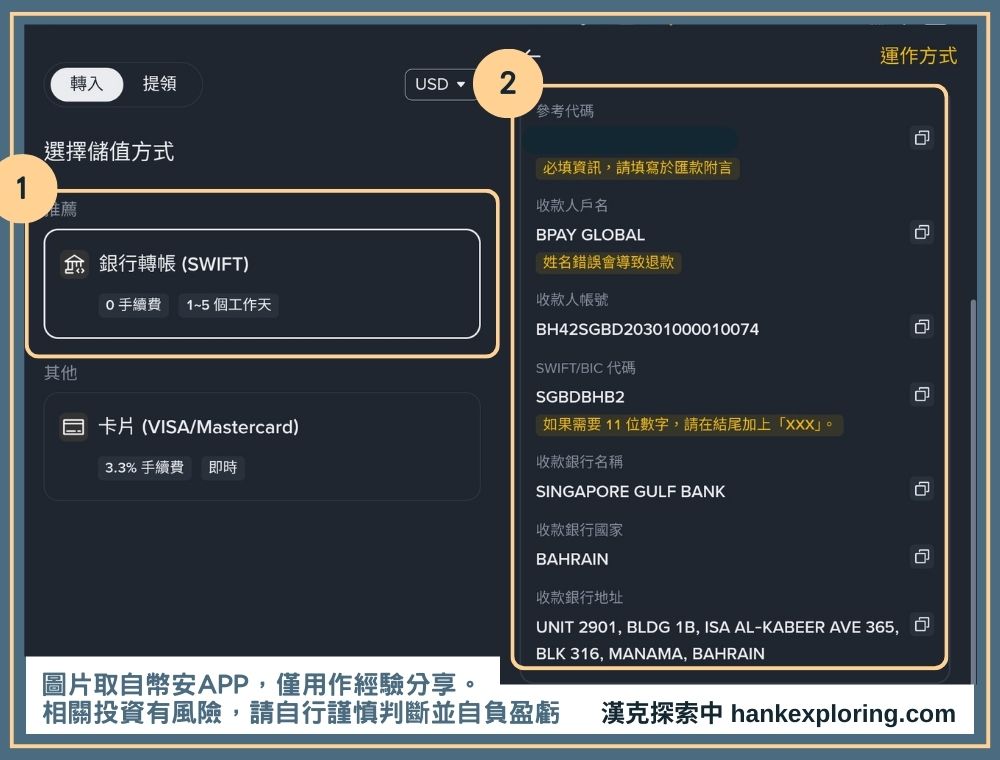Copy the payee name BPAY GLOBAL
The image size is (1000, 760).
coord(921,233)
